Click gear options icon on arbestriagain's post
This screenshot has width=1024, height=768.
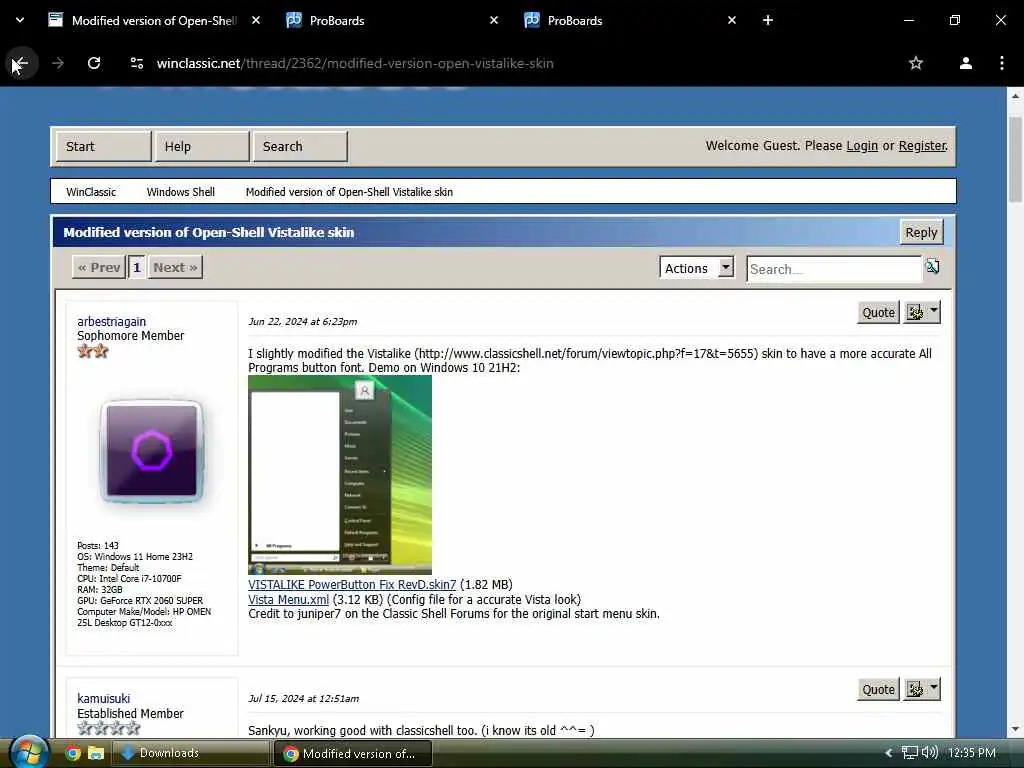[x=915, y=312]
